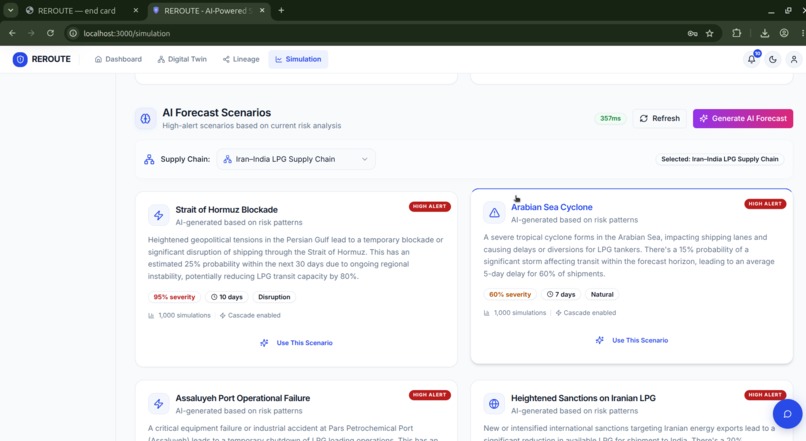Use This Scenario for Arabian Sea Cyclone

tap(632, 340)
